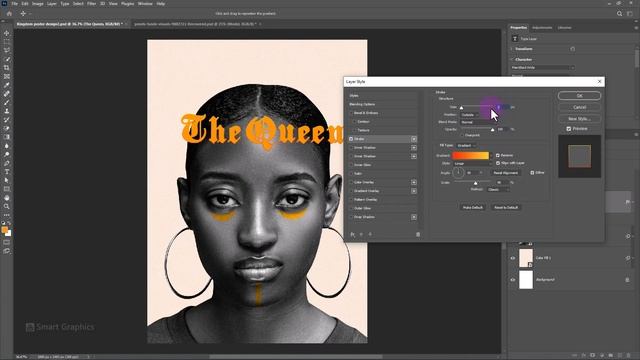Open the Window menu
This screenshot has height=360, width=640.
[x=145, y=4]
